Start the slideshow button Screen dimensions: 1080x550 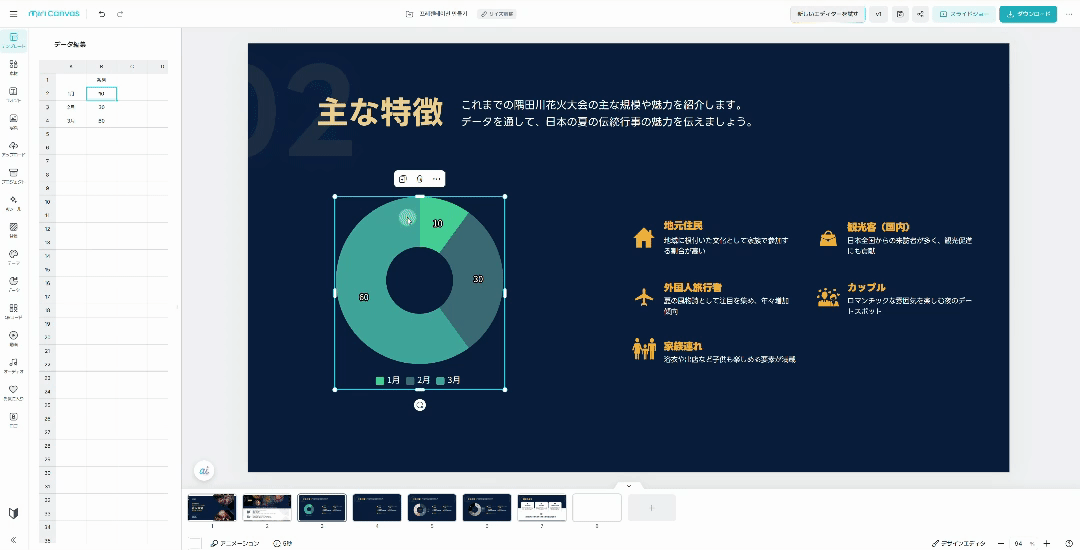tap(964, 14)
